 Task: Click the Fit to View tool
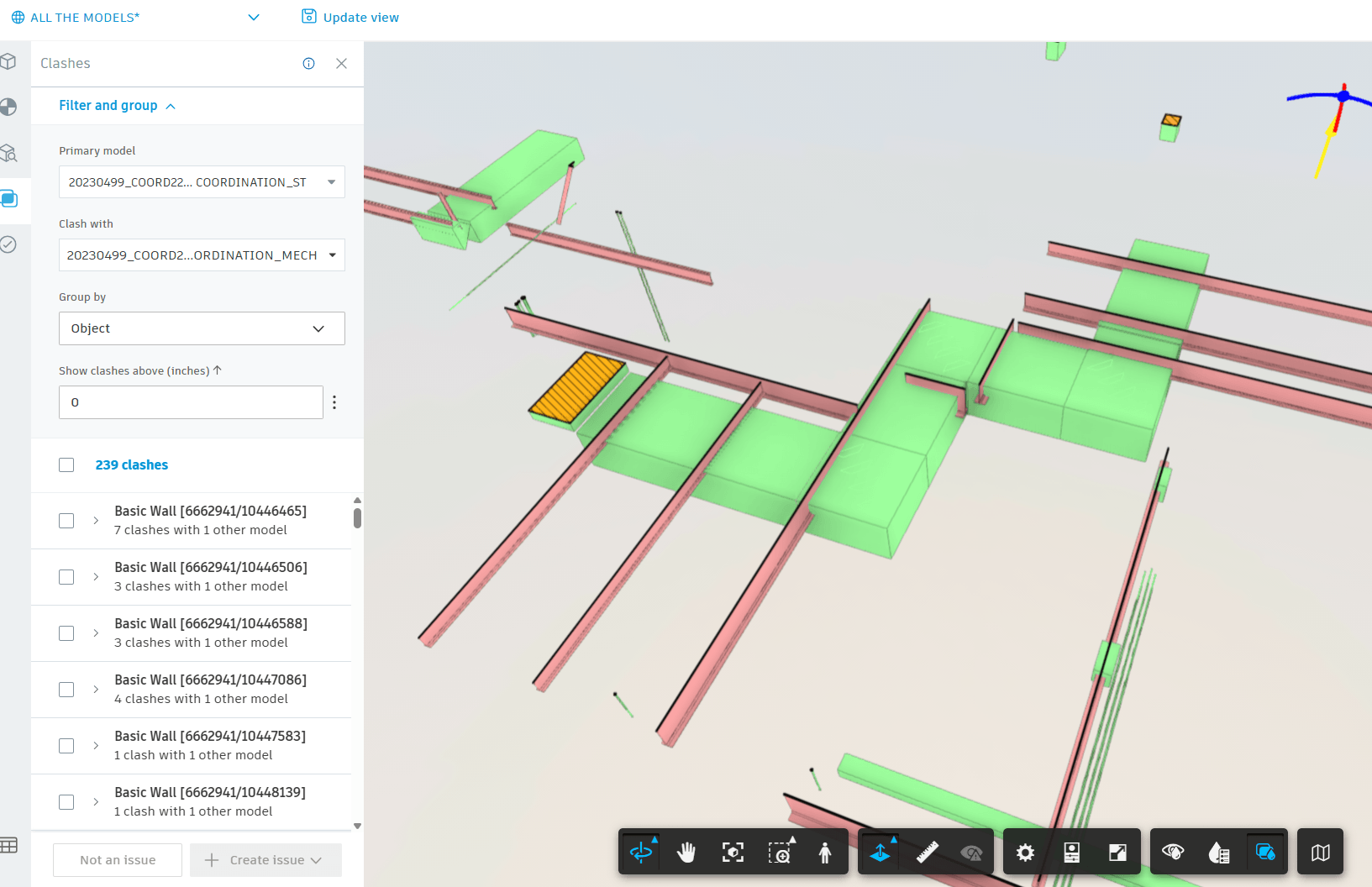click(733, 853)
